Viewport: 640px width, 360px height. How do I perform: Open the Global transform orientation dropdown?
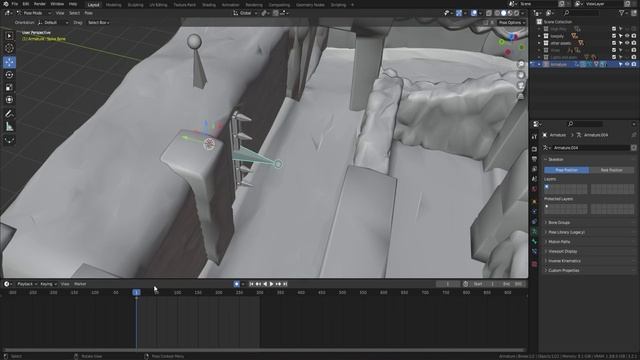tap(245, 13)
